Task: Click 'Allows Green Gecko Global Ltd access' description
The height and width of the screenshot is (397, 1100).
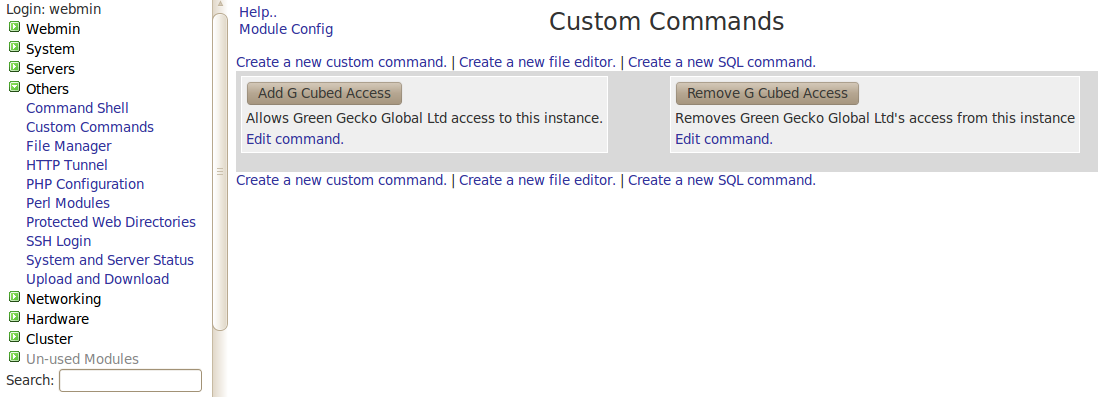Action: pyautogui.click(x=424, y=118)
